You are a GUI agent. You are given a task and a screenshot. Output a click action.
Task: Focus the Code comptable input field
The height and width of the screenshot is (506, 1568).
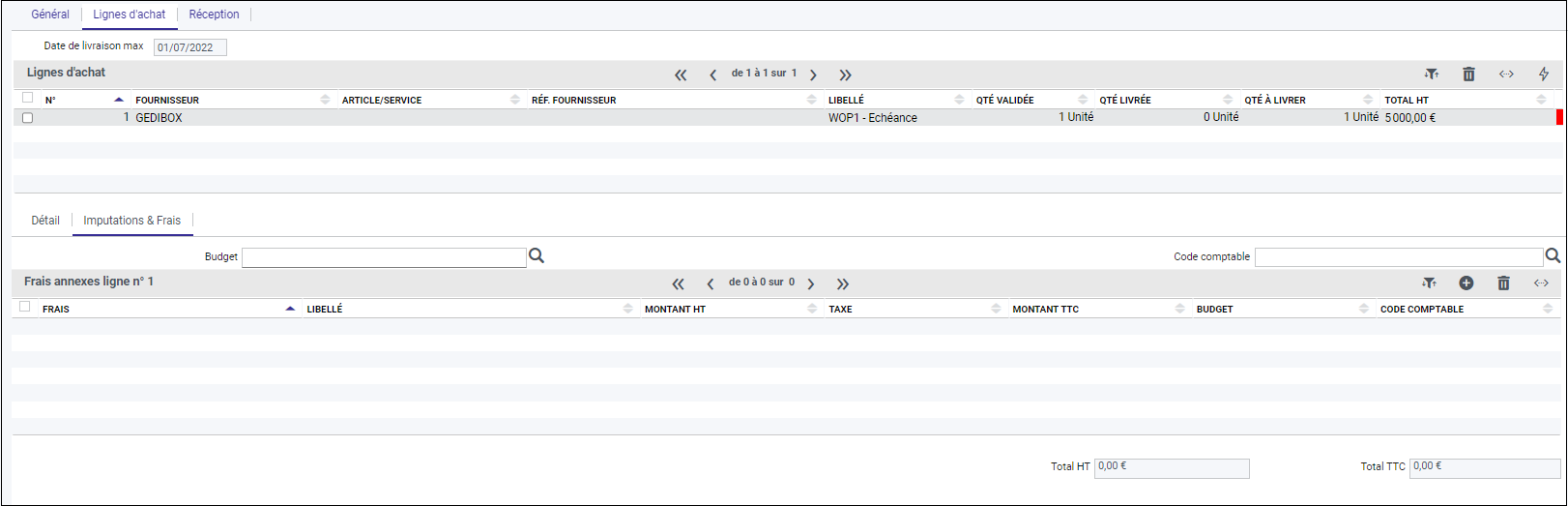click(1399, 257)
